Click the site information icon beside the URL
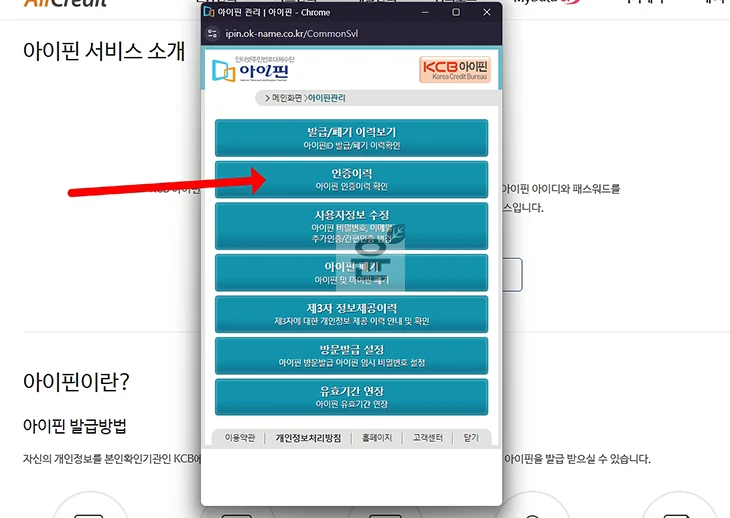This screenshot has width=730, height=518. click(x=213, y=34)
